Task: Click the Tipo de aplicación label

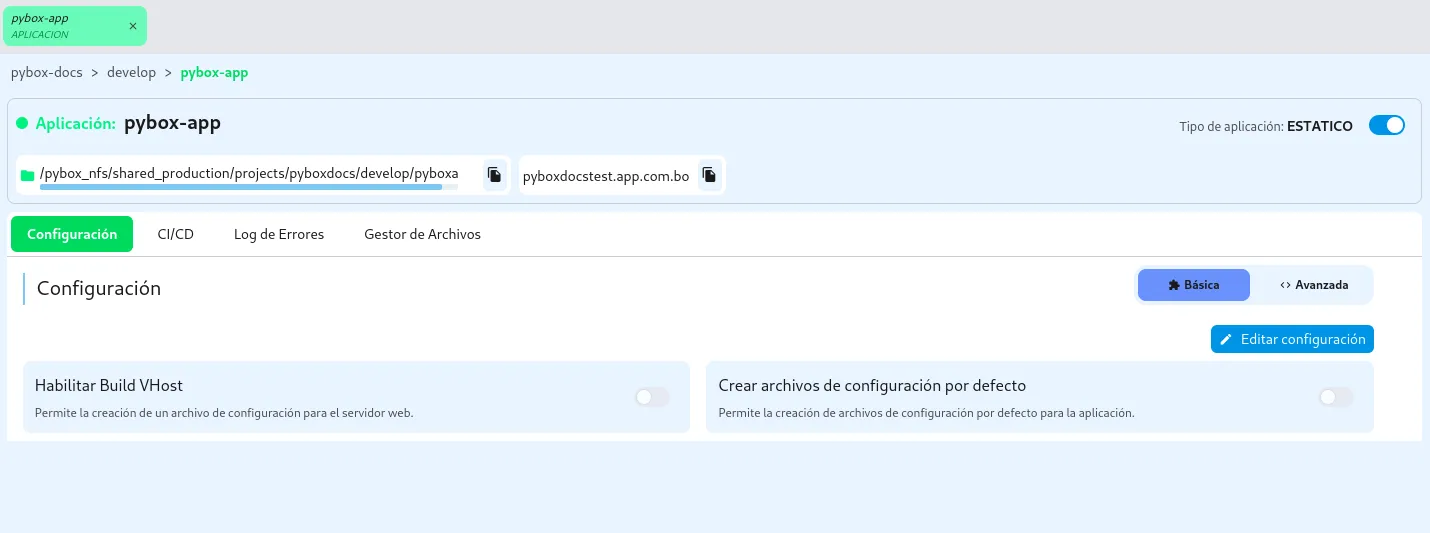Action: point(1231,126)
